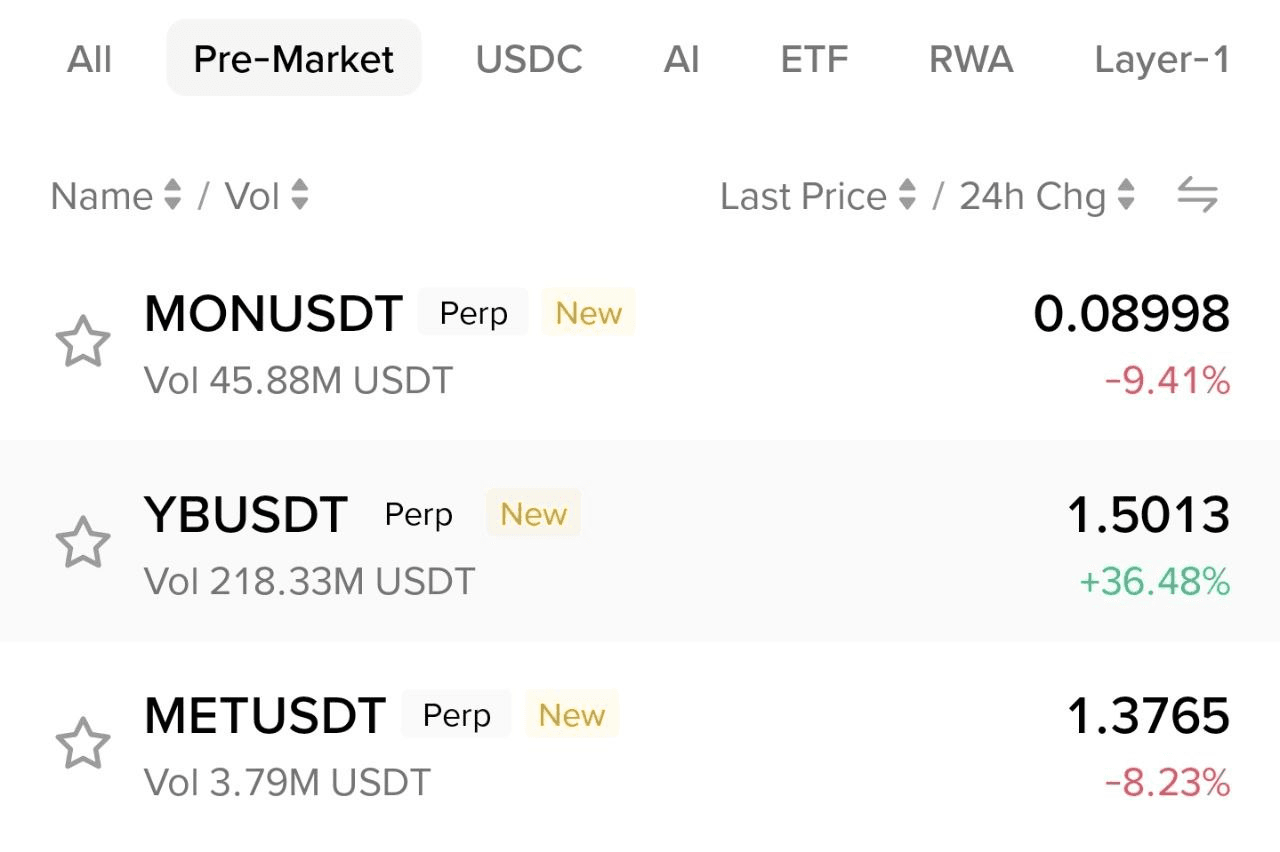1280x852 pixels.
Task: Open the ETF tab
Action: point(814,59)
